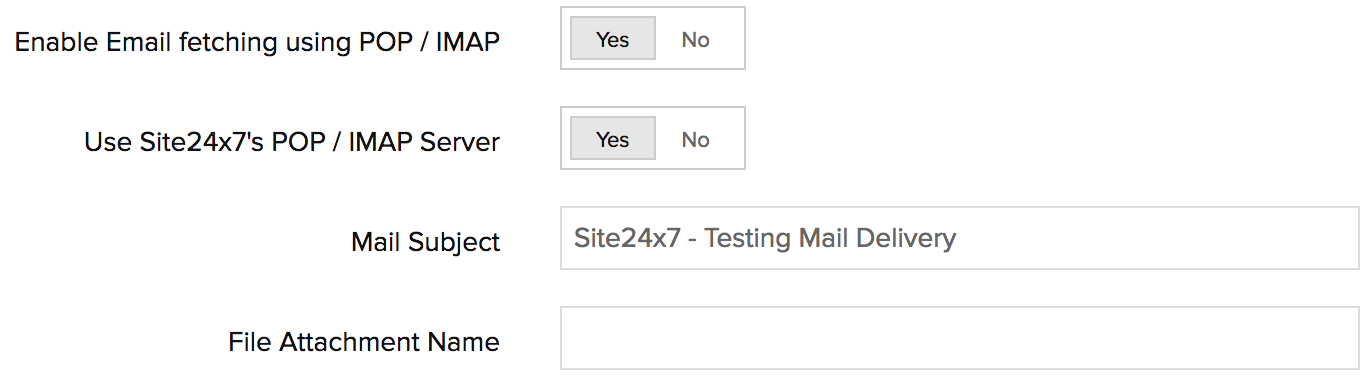Place cursor in empty attachment name box

(959, 338)
